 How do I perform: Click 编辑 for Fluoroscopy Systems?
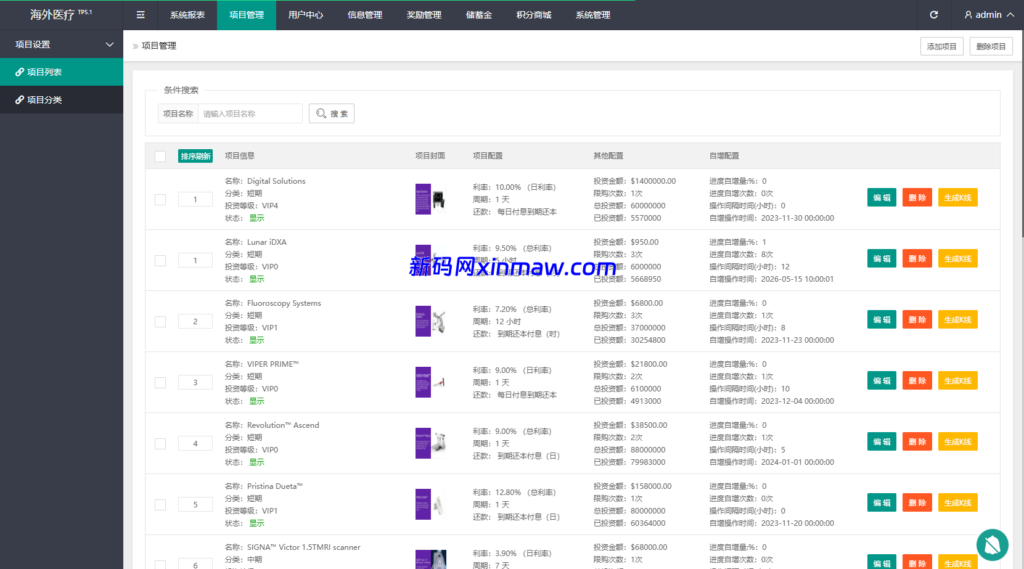tap(882, 319)
